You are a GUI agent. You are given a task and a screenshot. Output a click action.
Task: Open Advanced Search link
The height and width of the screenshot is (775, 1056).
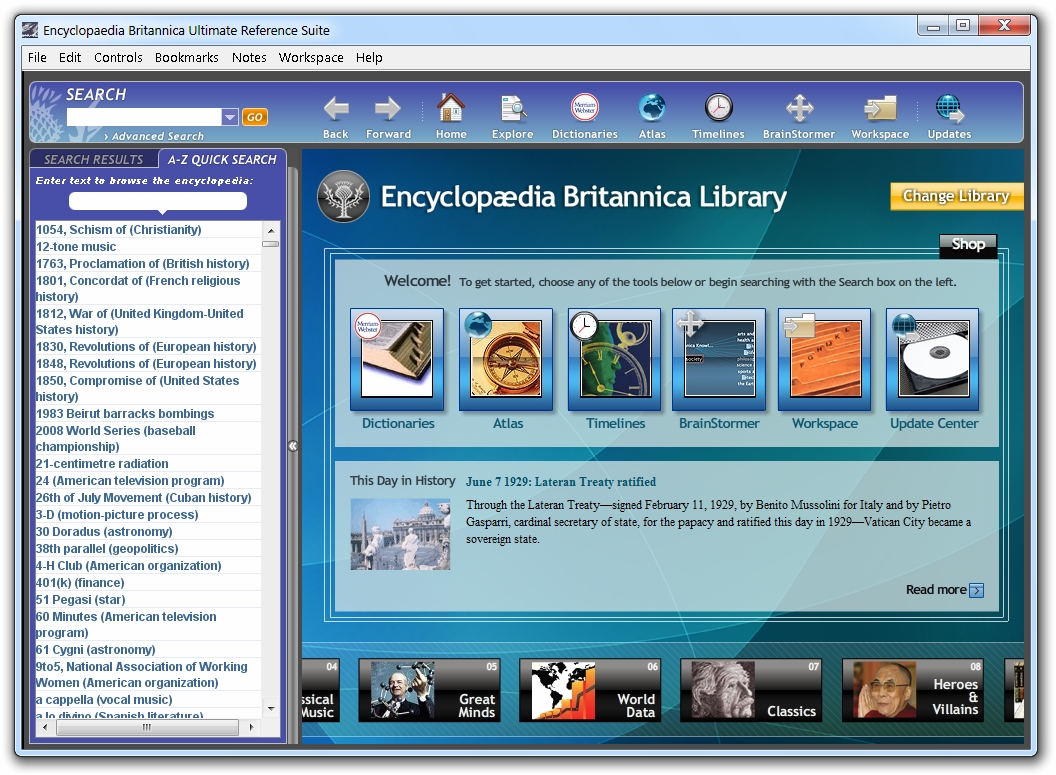point(154,136)
